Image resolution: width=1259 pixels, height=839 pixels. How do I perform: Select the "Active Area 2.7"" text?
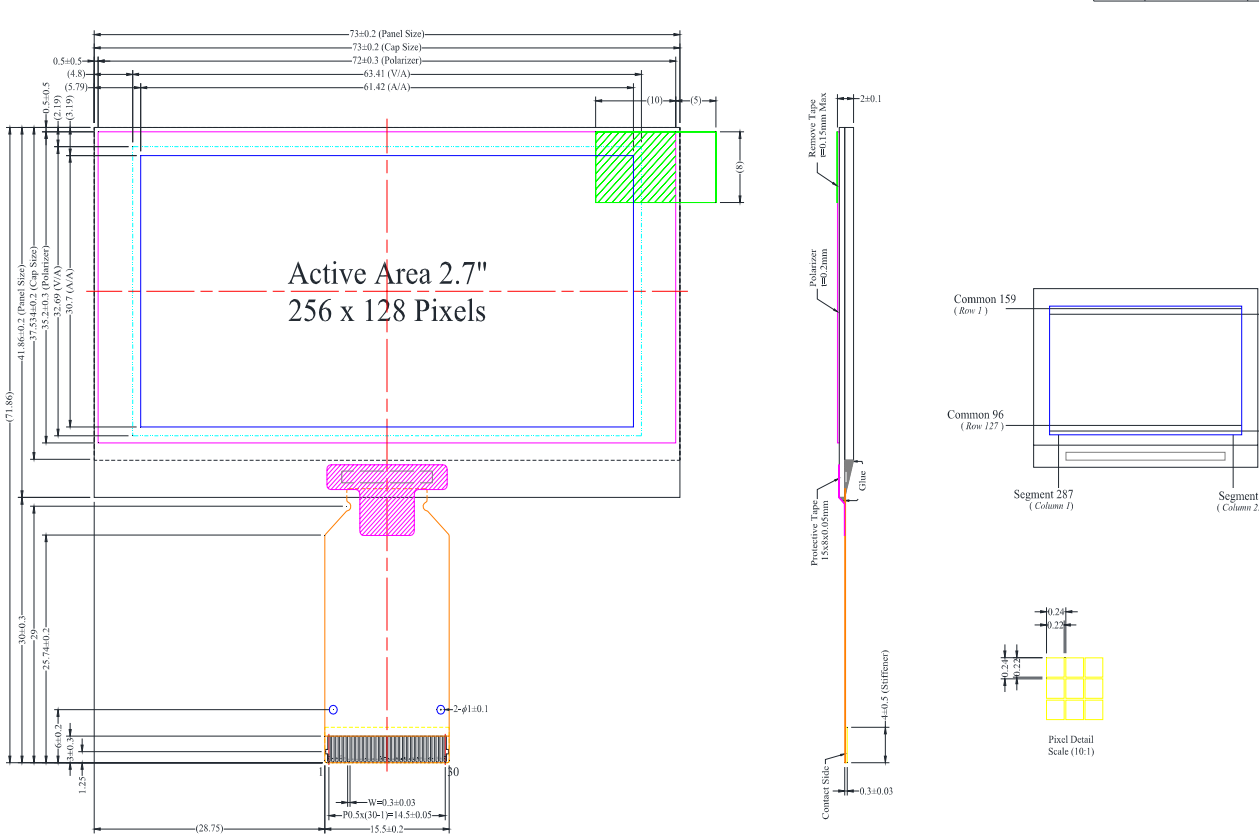tap(388, 273)
